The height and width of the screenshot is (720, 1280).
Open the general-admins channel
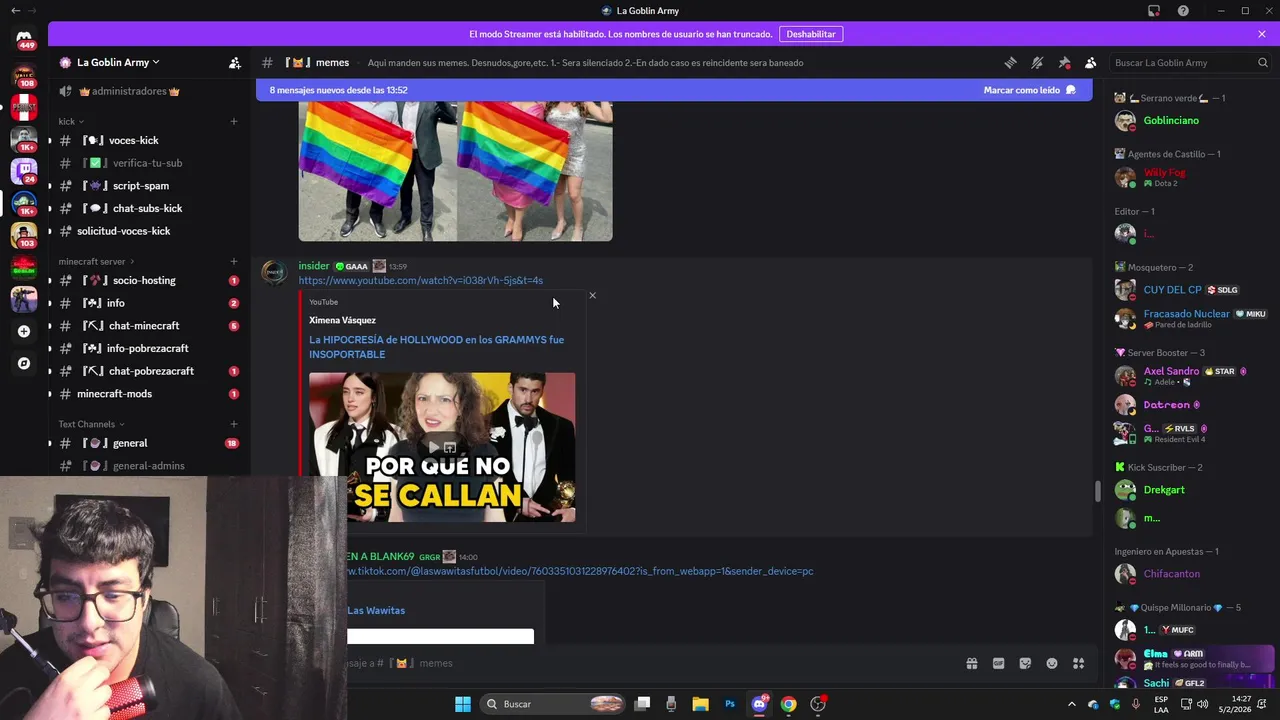[x=148, y=466]
